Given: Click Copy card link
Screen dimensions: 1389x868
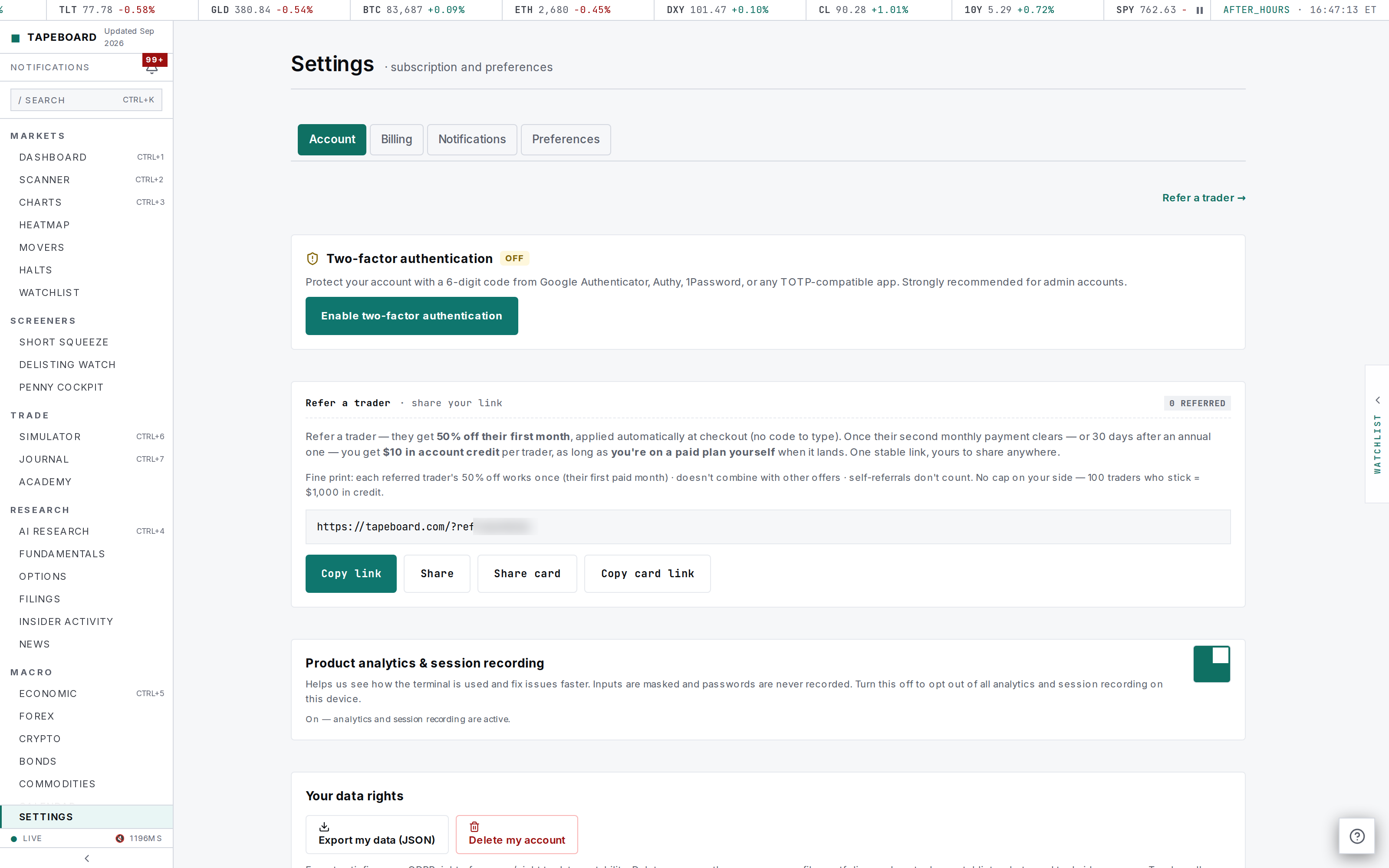Looking at the screenshot, I should tap(648, 573).
